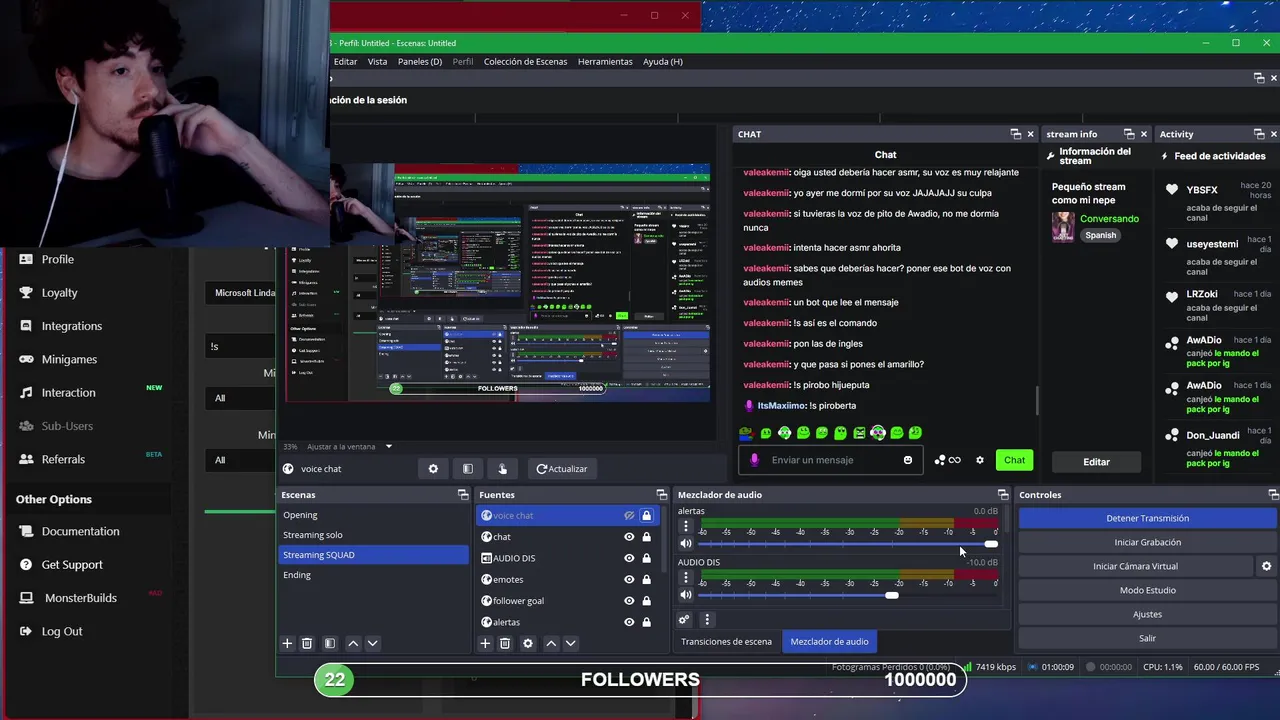Add a new source in Fuentes panel

(485, 643)
